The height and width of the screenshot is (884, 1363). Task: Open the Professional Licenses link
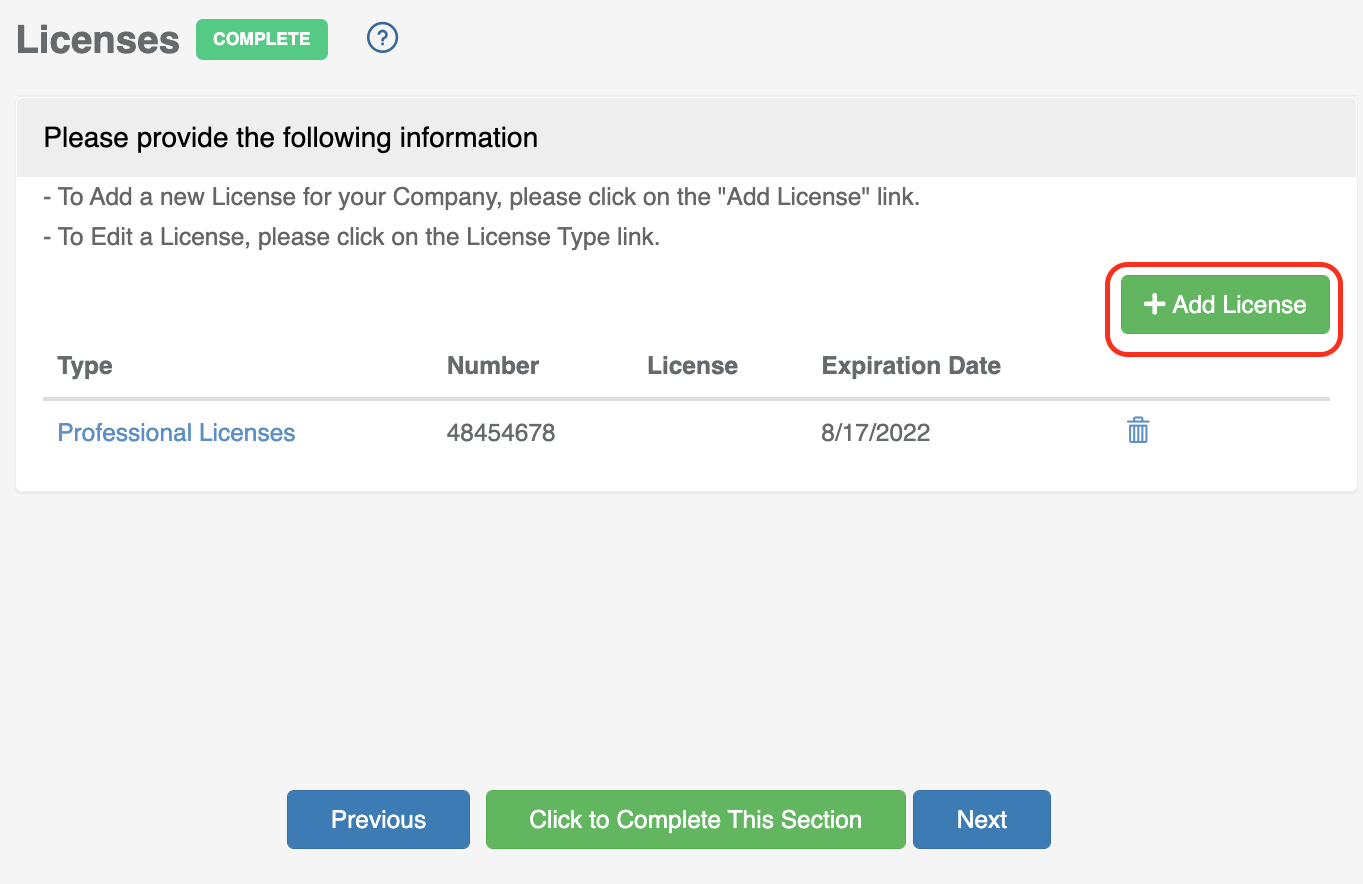click(x=176, y=433)
